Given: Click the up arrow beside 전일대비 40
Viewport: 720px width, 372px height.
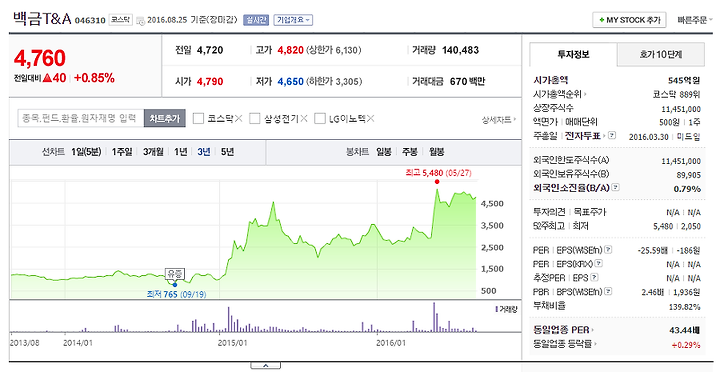Looking at the screenshot, I should [47, 78].
